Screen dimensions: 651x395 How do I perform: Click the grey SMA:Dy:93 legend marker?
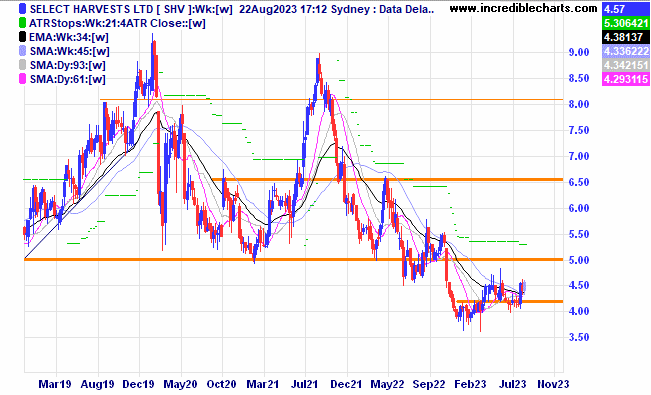(x=22, y=65)
